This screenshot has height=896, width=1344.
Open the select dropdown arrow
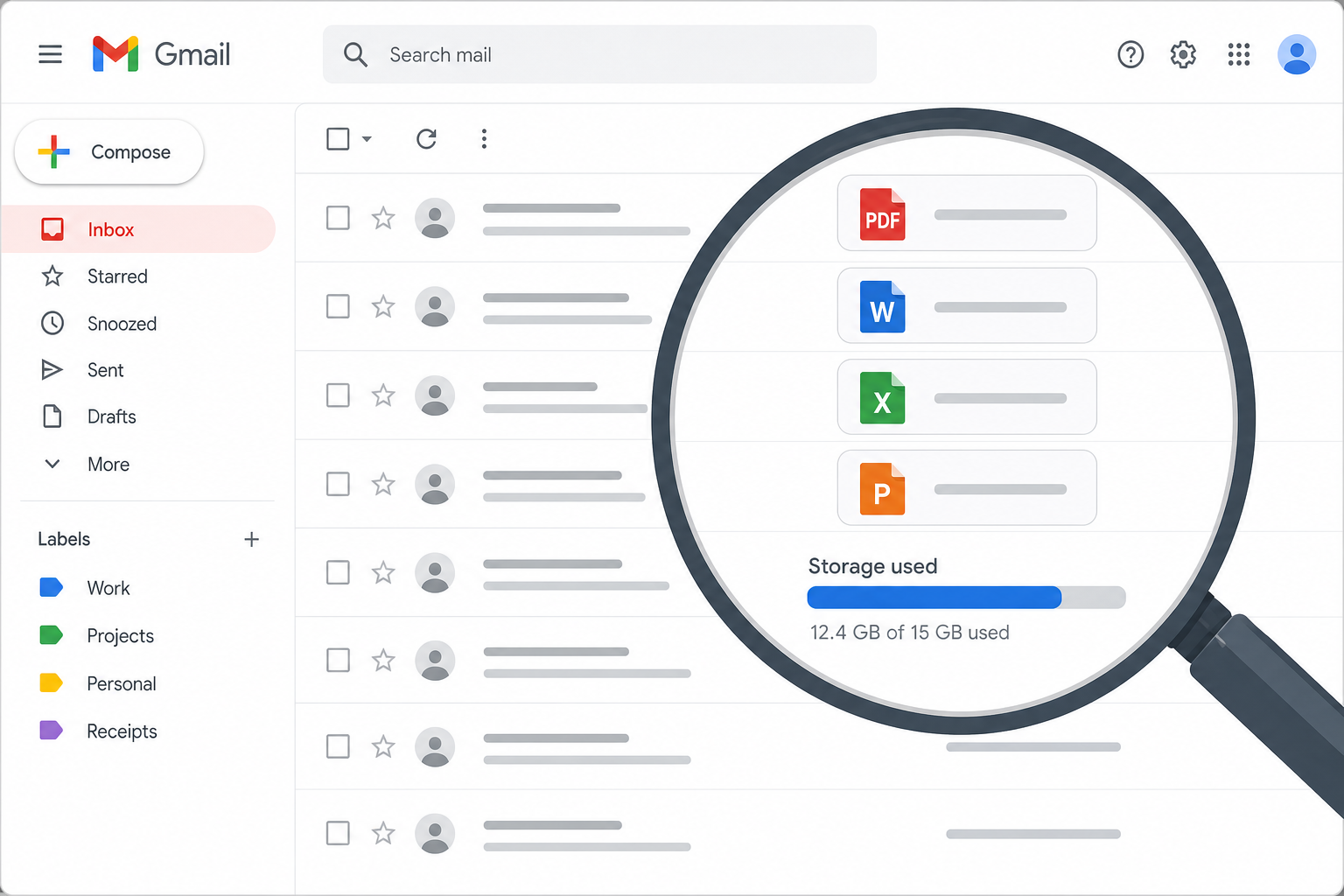coord(367,138)
